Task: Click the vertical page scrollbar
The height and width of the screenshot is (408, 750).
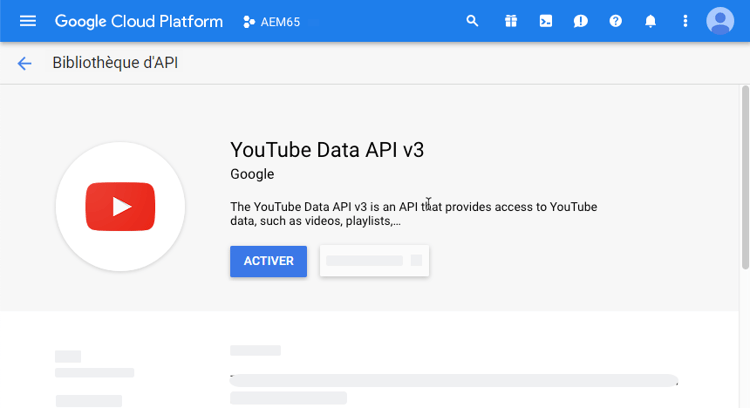Action: tap(745, 177)
